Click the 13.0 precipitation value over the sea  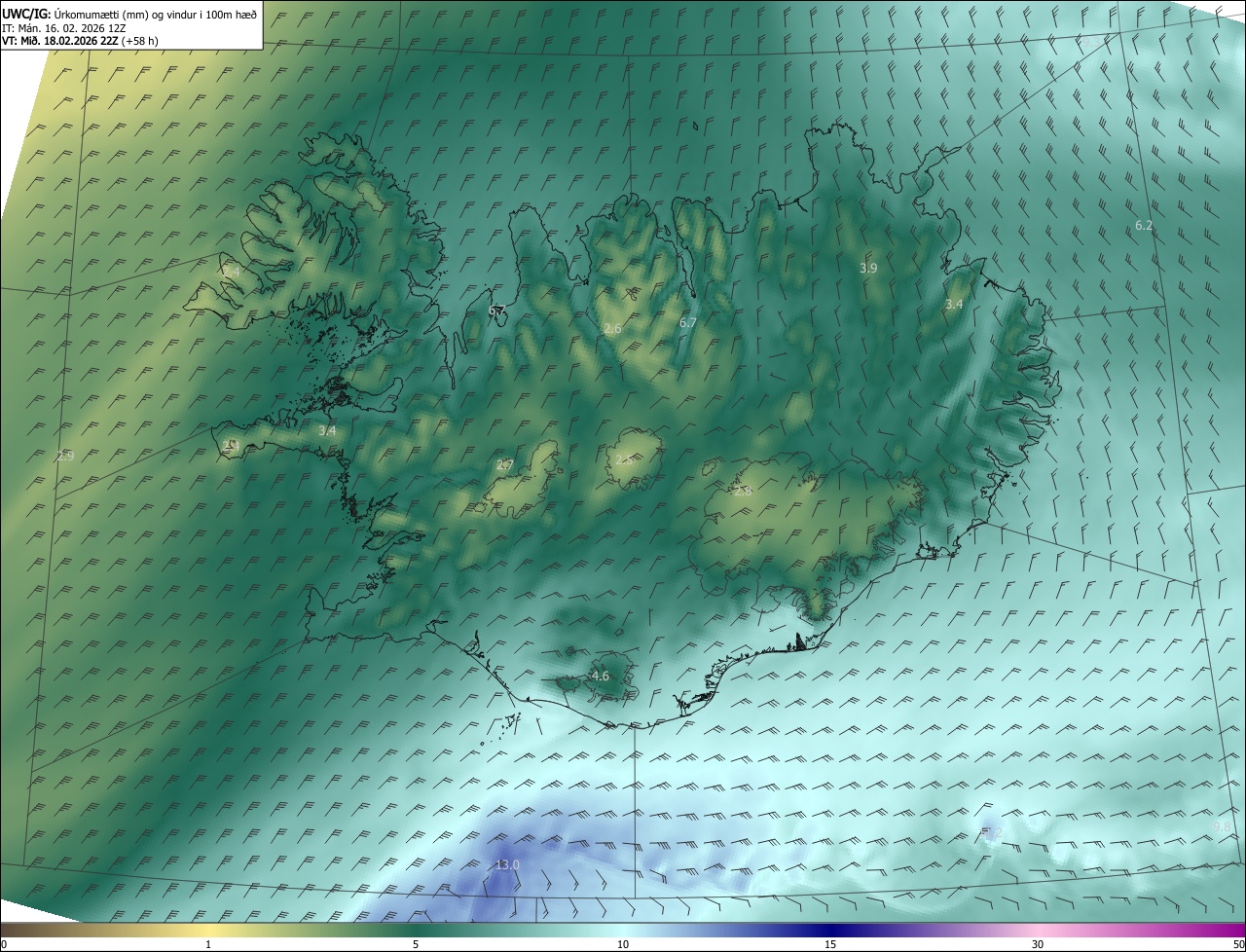[508, 864]
